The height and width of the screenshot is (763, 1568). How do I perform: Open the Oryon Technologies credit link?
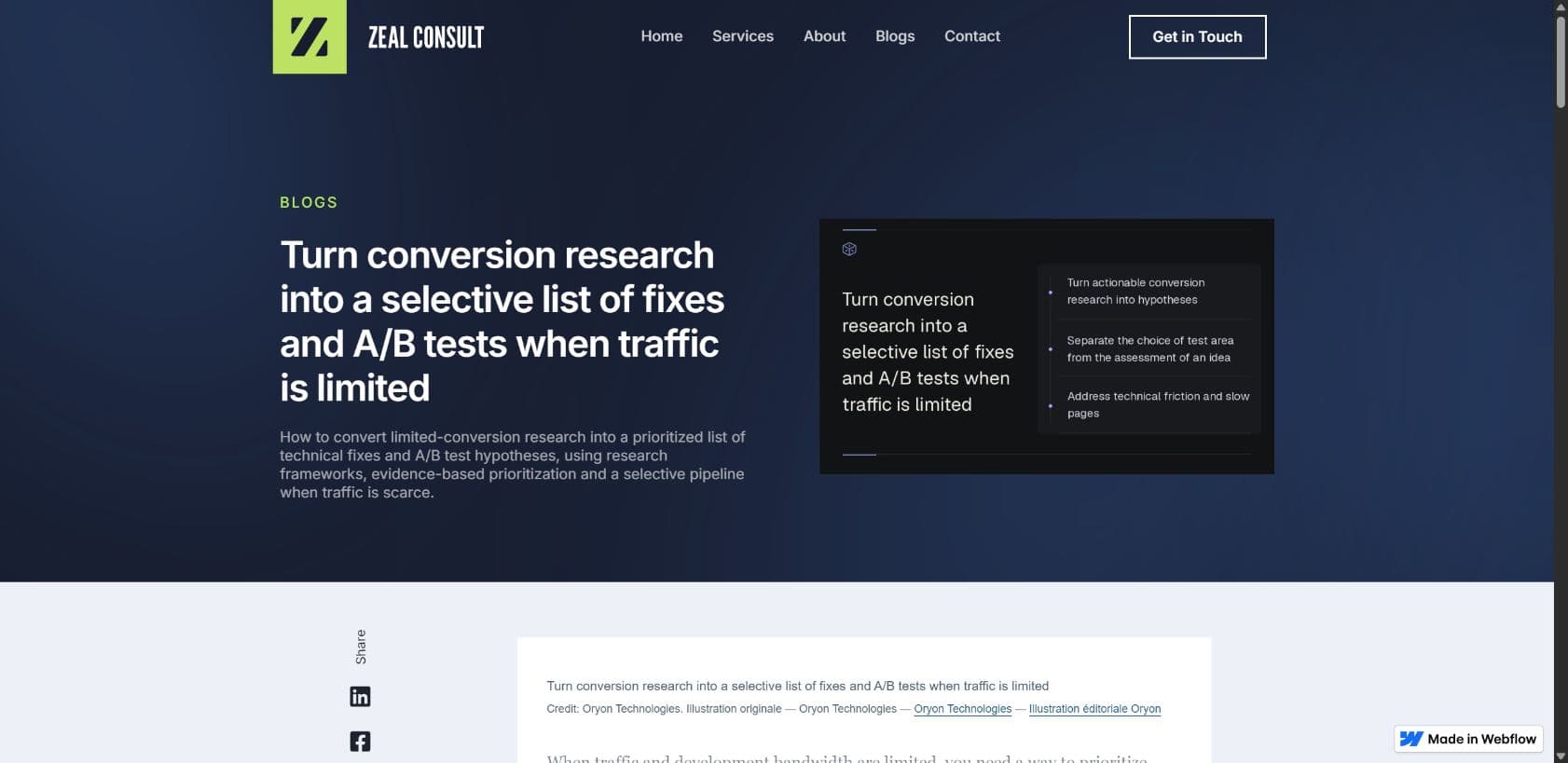coord(963,709)
